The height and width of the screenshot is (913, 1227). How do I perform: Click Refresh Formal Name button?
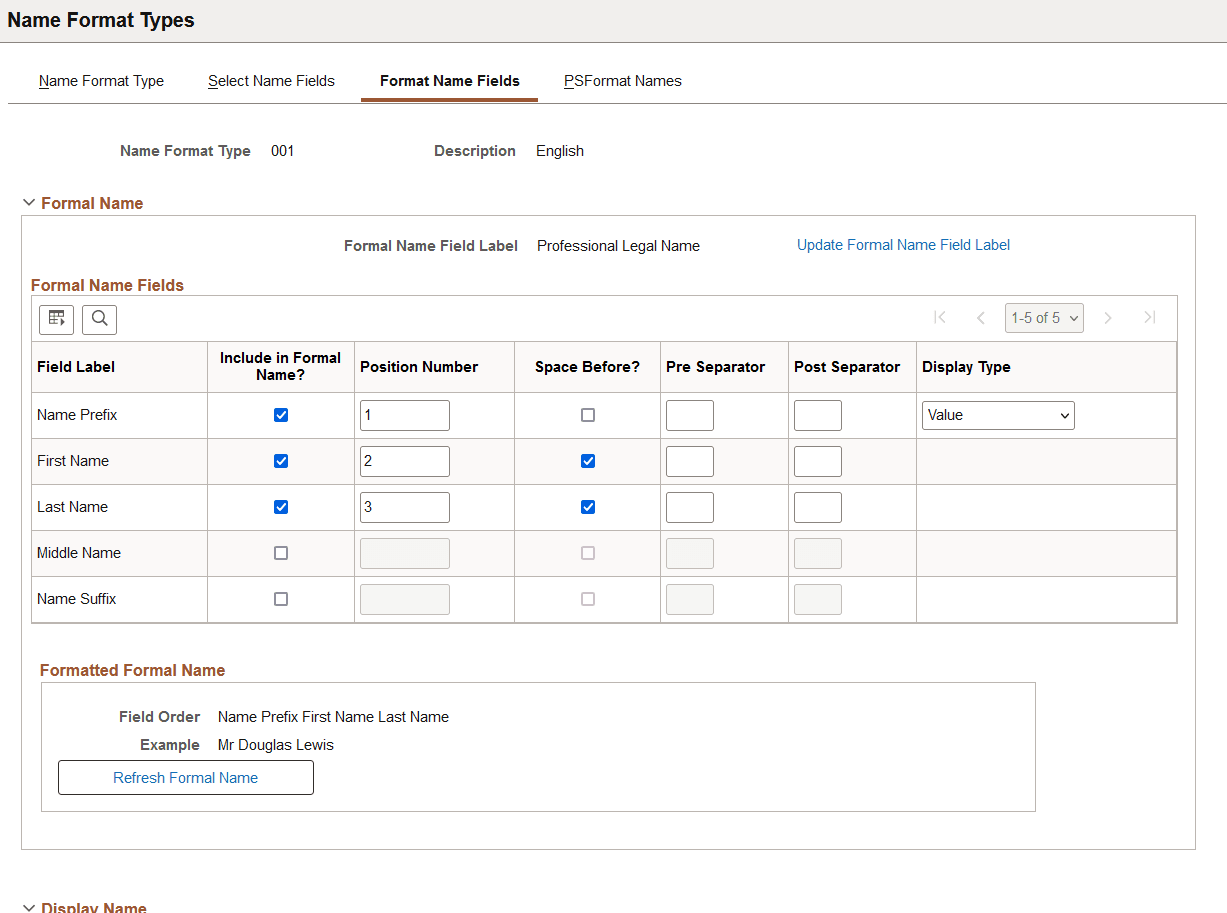pos(186,778)
